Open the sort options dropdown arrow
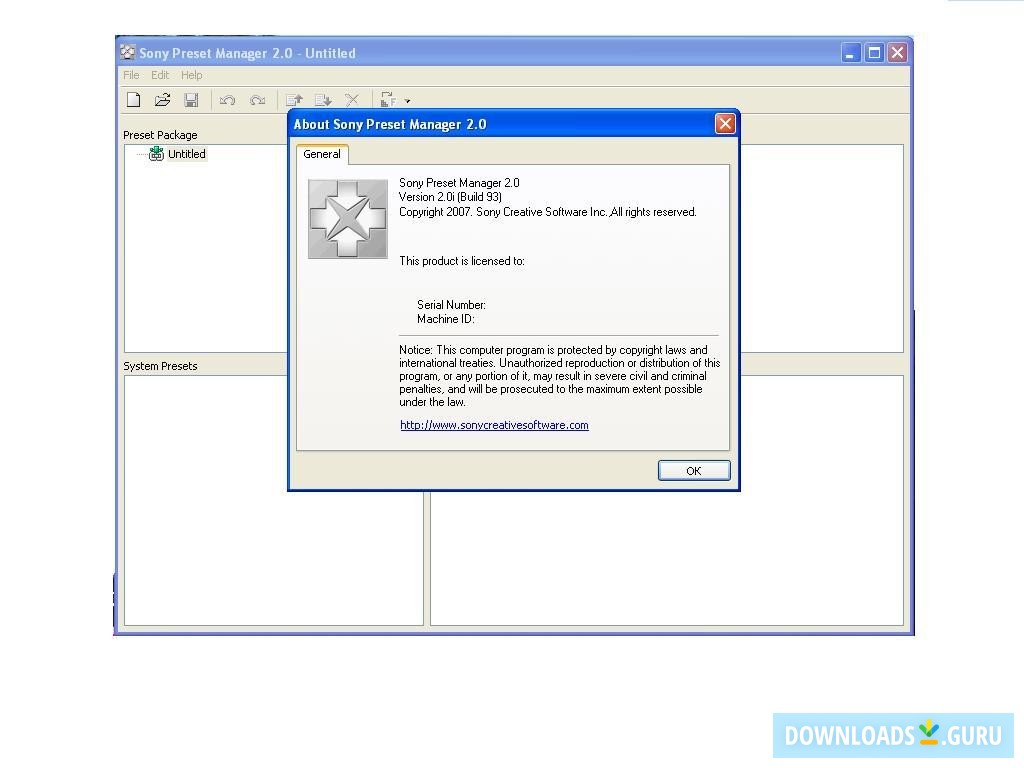1024x768 pixels. [405, 100]
